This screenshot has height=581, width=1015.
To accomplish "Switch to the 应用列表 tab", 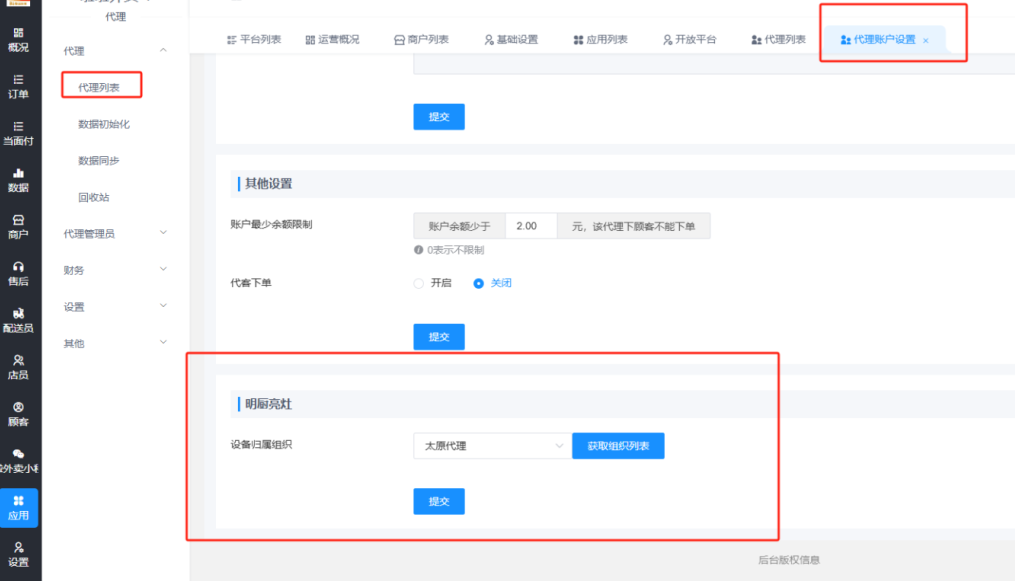I will pyautogui.click(x=600, y=39).
